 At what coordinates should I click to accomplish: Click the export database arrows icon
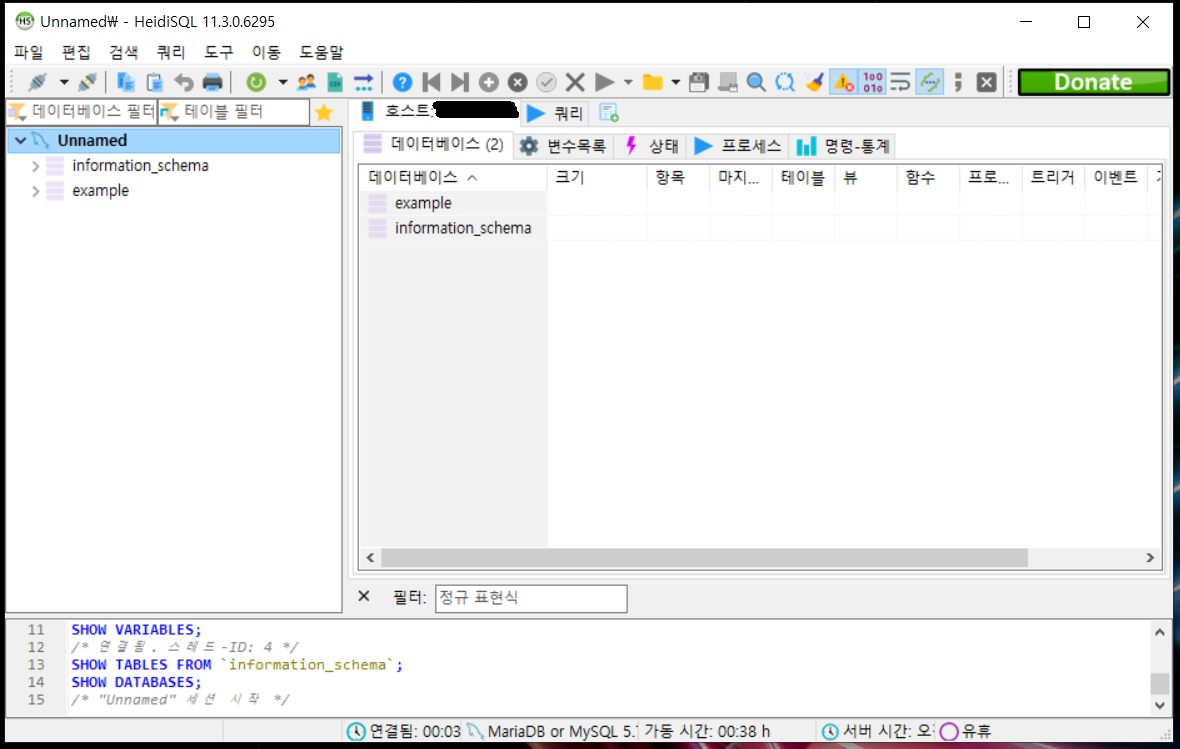(363, 82)
